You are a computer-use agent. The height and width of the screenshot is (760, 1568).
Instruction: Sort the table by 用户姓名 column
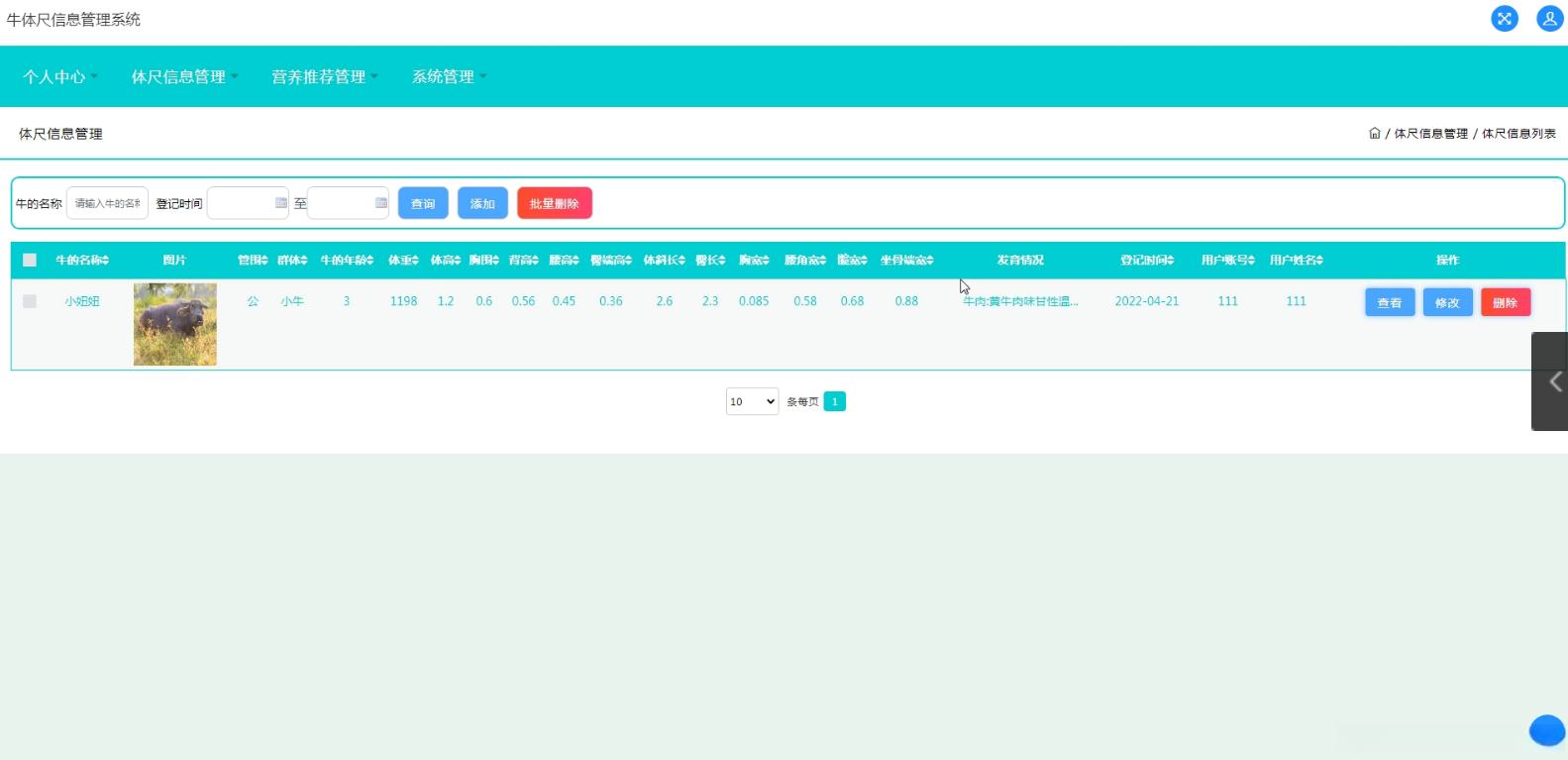click(1297, 261)
